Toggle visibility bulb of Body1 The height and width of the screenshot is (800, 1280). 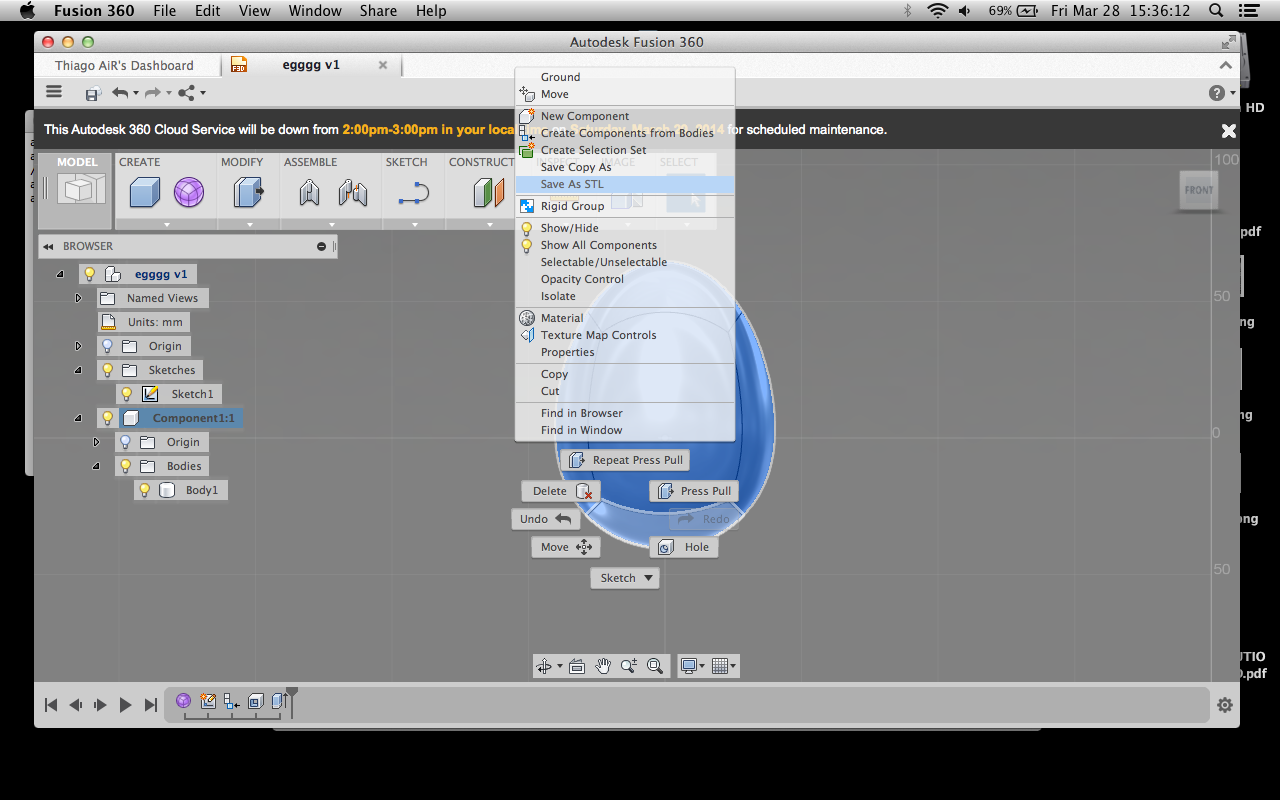click(x=144, y=490)
